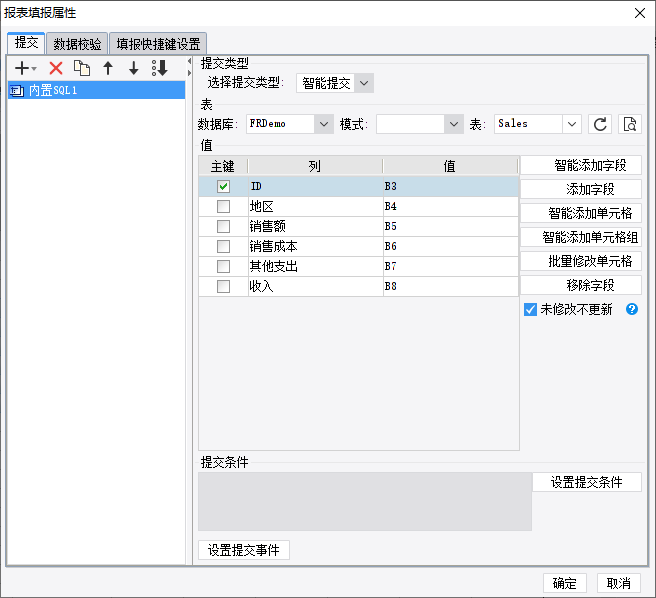This screenshot has height=598, width=656.
Task: Click the gray 提交条件 text area
Action: pyautogui.click(x=365, y=502)
